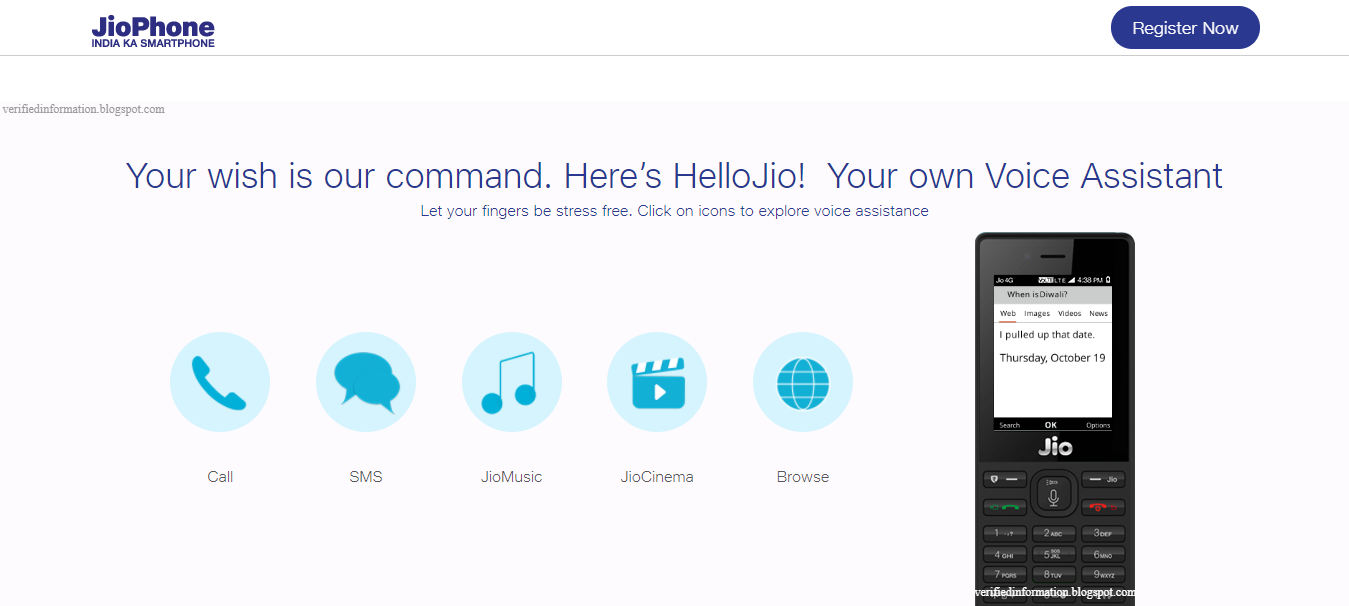Select the Videos tab on phone screen
The width and height of the screenshot is (1349, 606).
[x=1069, y=314]
